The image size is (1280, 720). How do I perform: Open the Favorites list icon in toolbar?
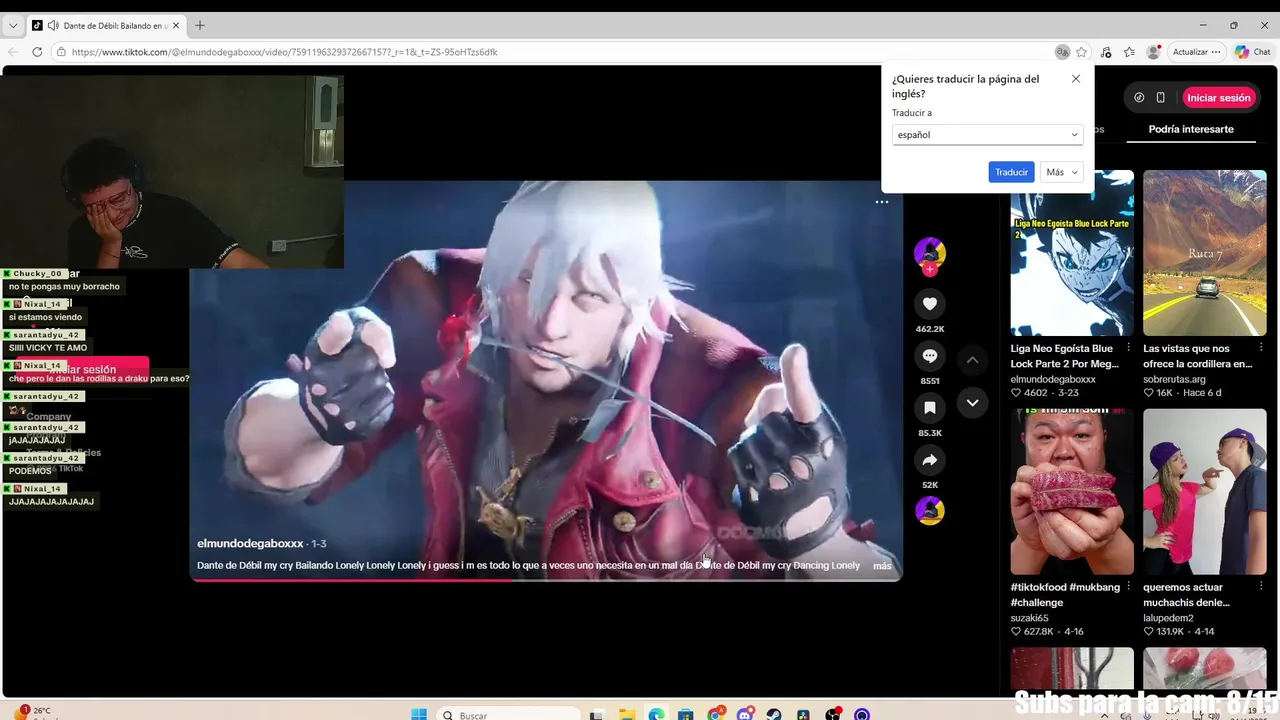(1129, 52)
